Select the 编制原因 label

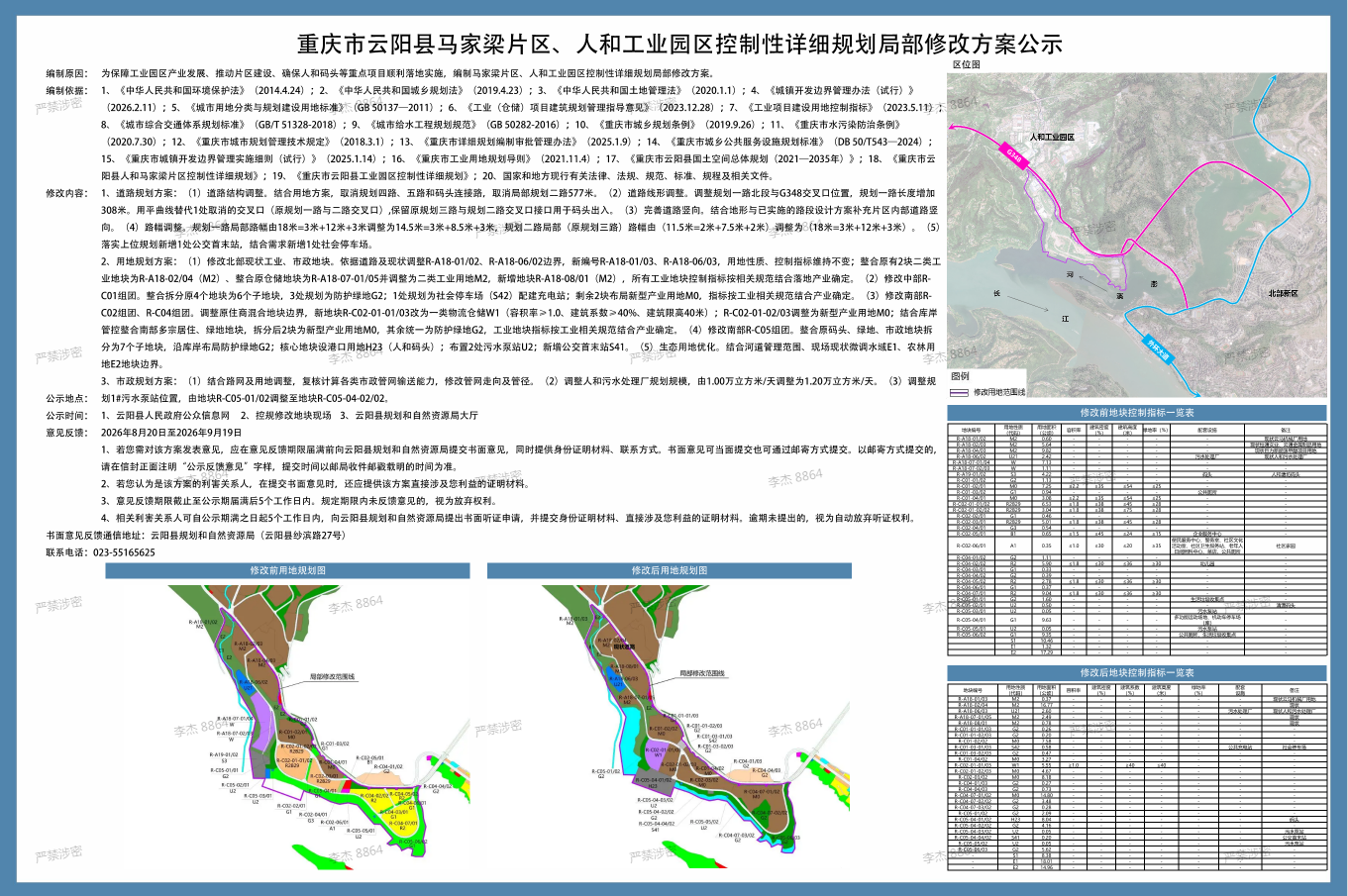pyautogui.click(x=66, y=74)
